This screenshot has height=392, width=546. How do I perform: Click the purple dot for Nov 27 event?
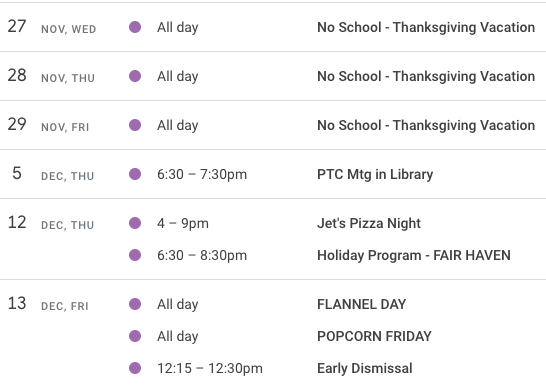[135, 27]
